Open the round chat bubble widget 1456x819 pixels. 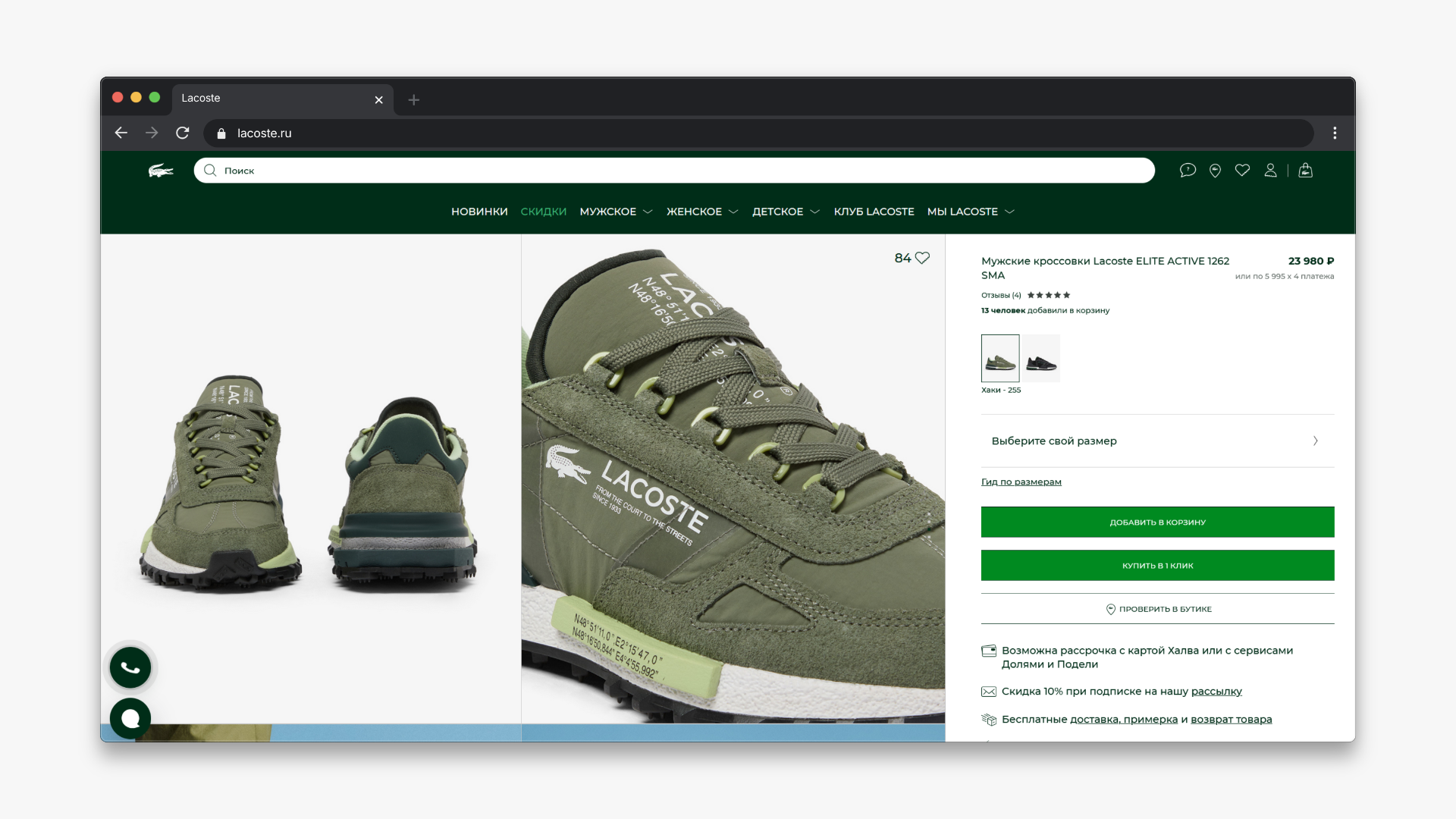pyautogui.click(x=130, y=718)
